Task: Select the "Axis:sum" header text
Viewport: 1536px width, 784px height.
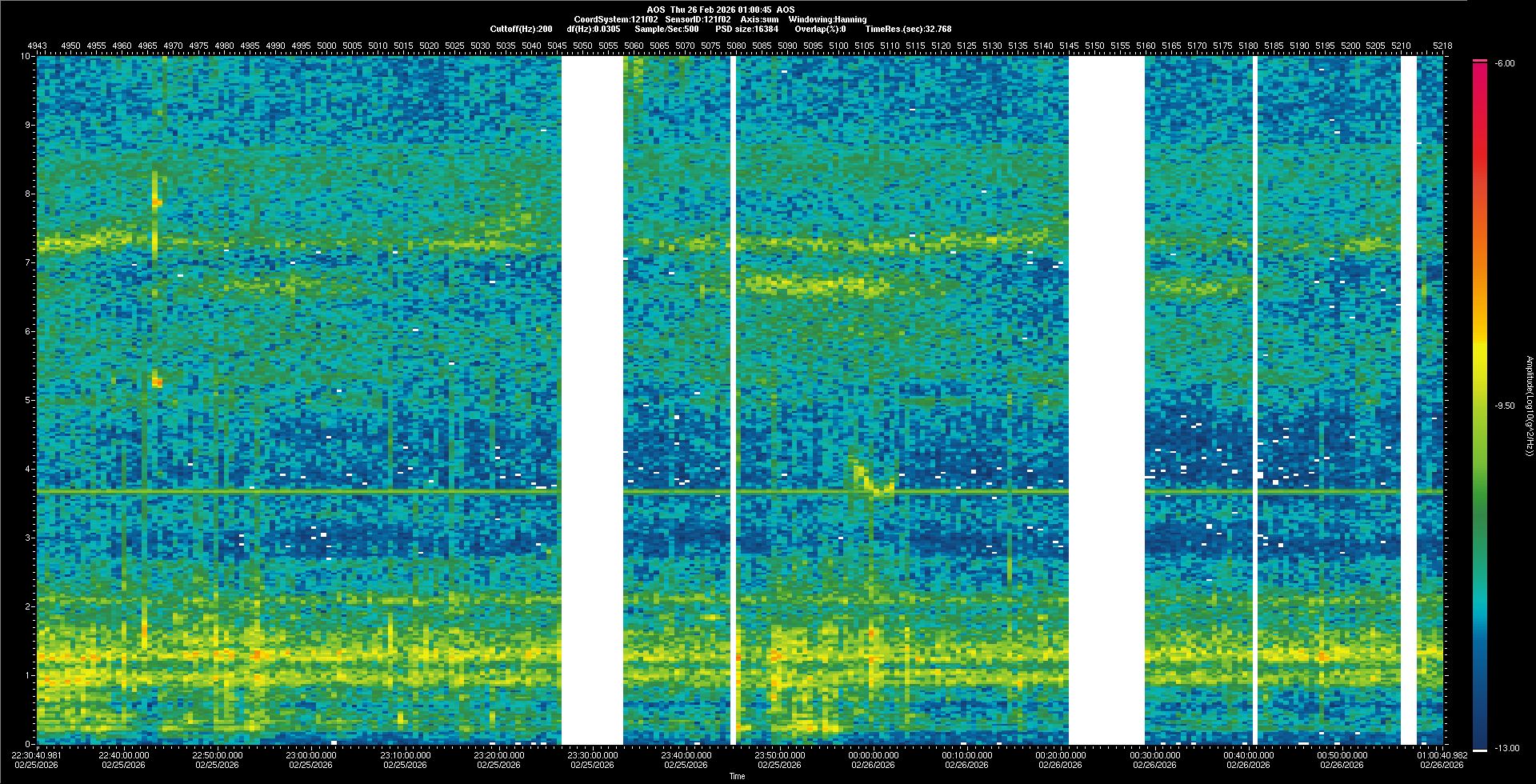Action: click(x=759, y=19)
